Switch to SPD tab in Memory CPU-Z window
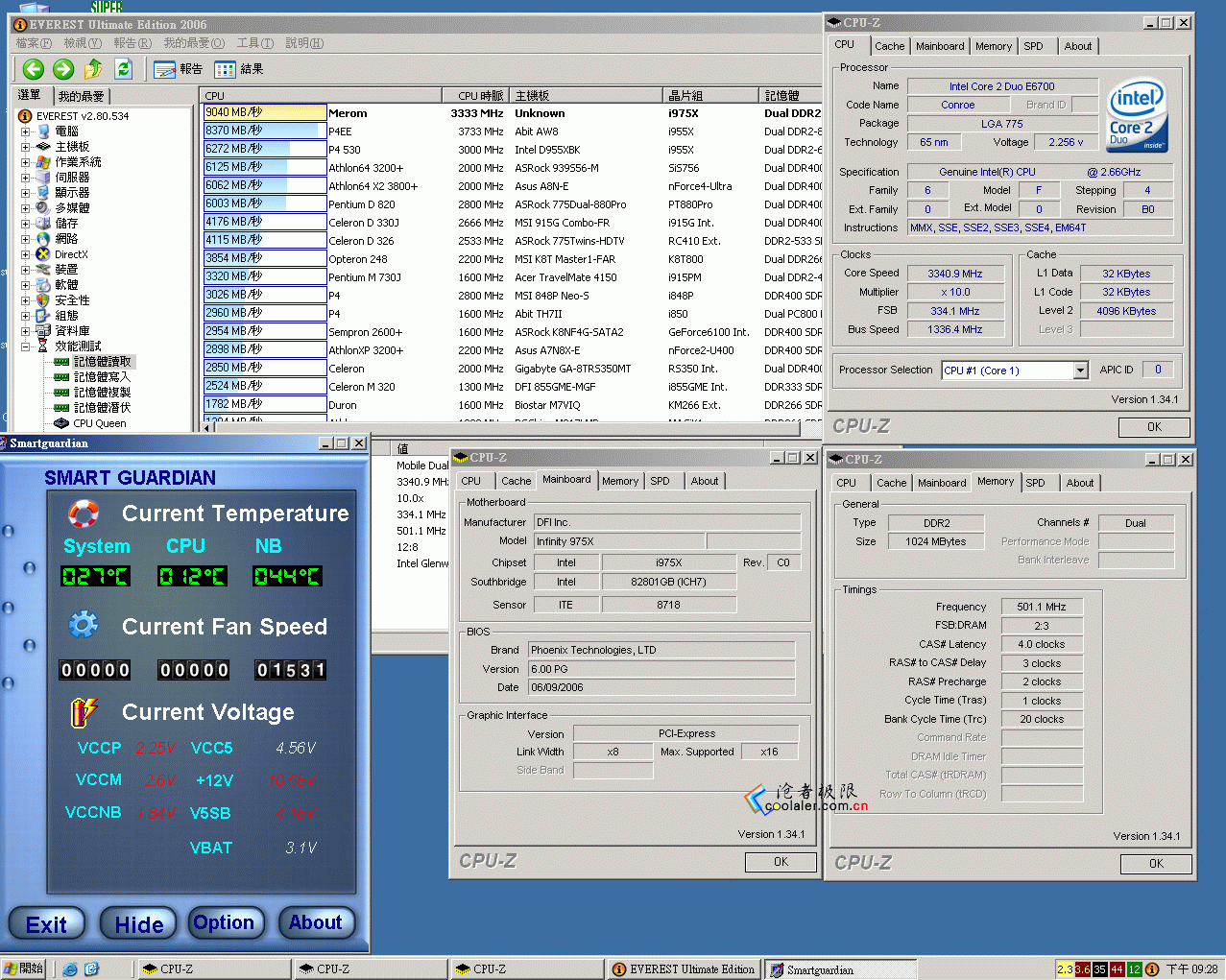Image resolution: width=1226 pixels, height=980 pixels. pos(1035,483)
